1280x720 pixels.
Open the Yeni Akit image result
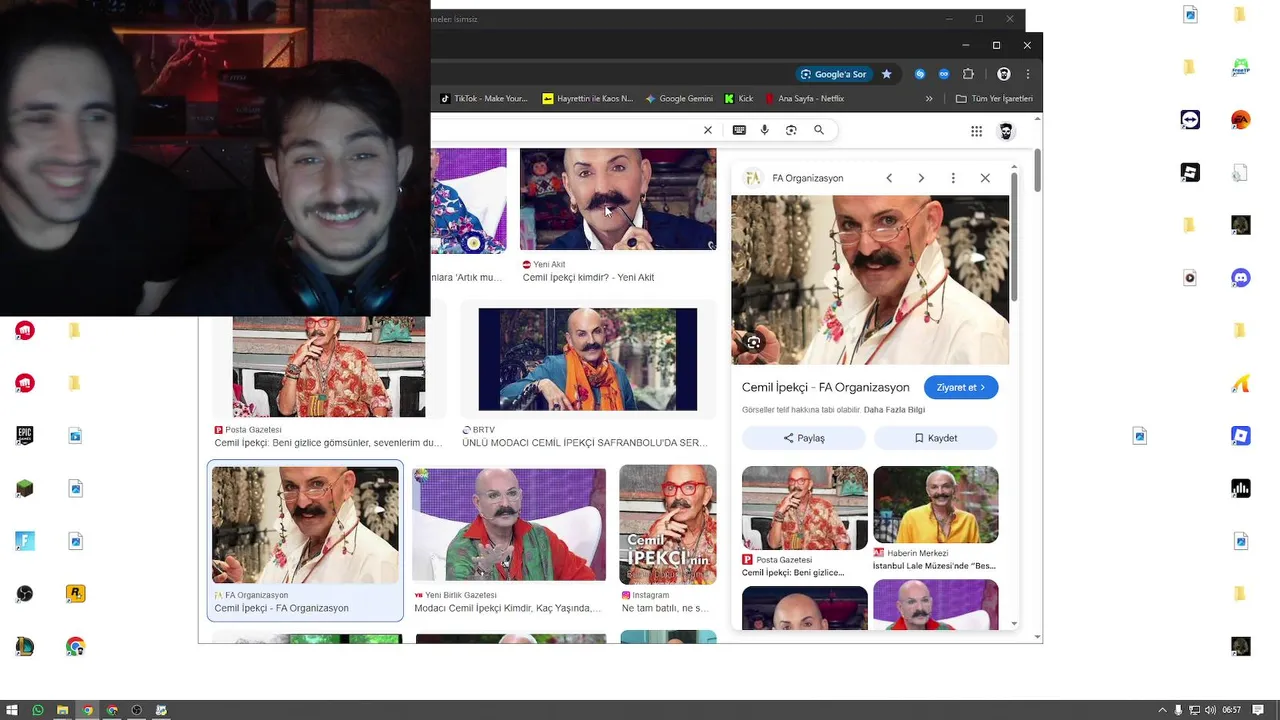click(618, 199)
